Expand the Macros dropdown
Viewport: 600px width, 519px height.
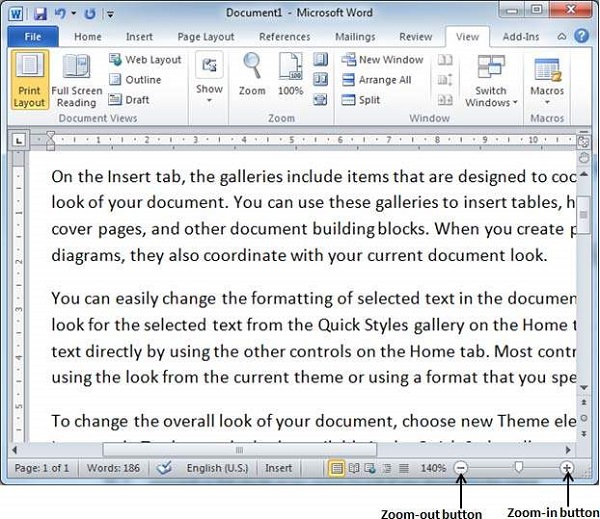point(547,82)
